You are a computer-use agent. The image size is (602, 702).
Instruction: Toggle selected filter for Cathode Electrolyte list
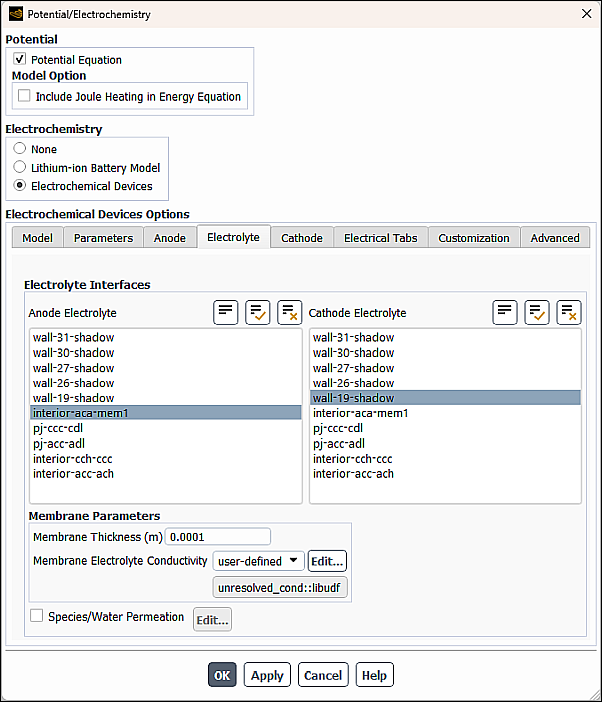click(x=505, y=312)
